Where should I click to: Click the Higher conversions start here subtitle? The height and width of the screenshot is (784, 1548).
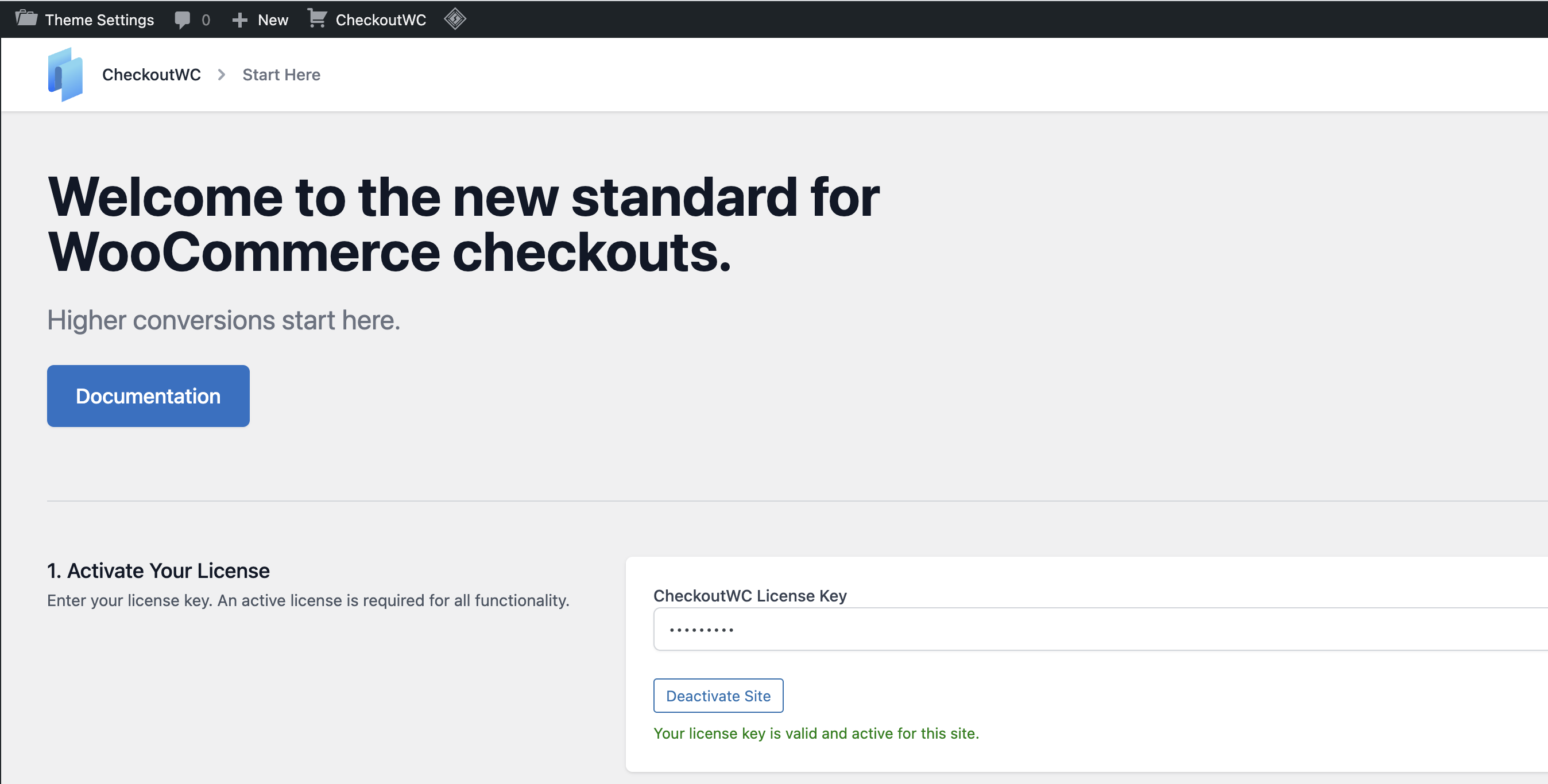223,320
